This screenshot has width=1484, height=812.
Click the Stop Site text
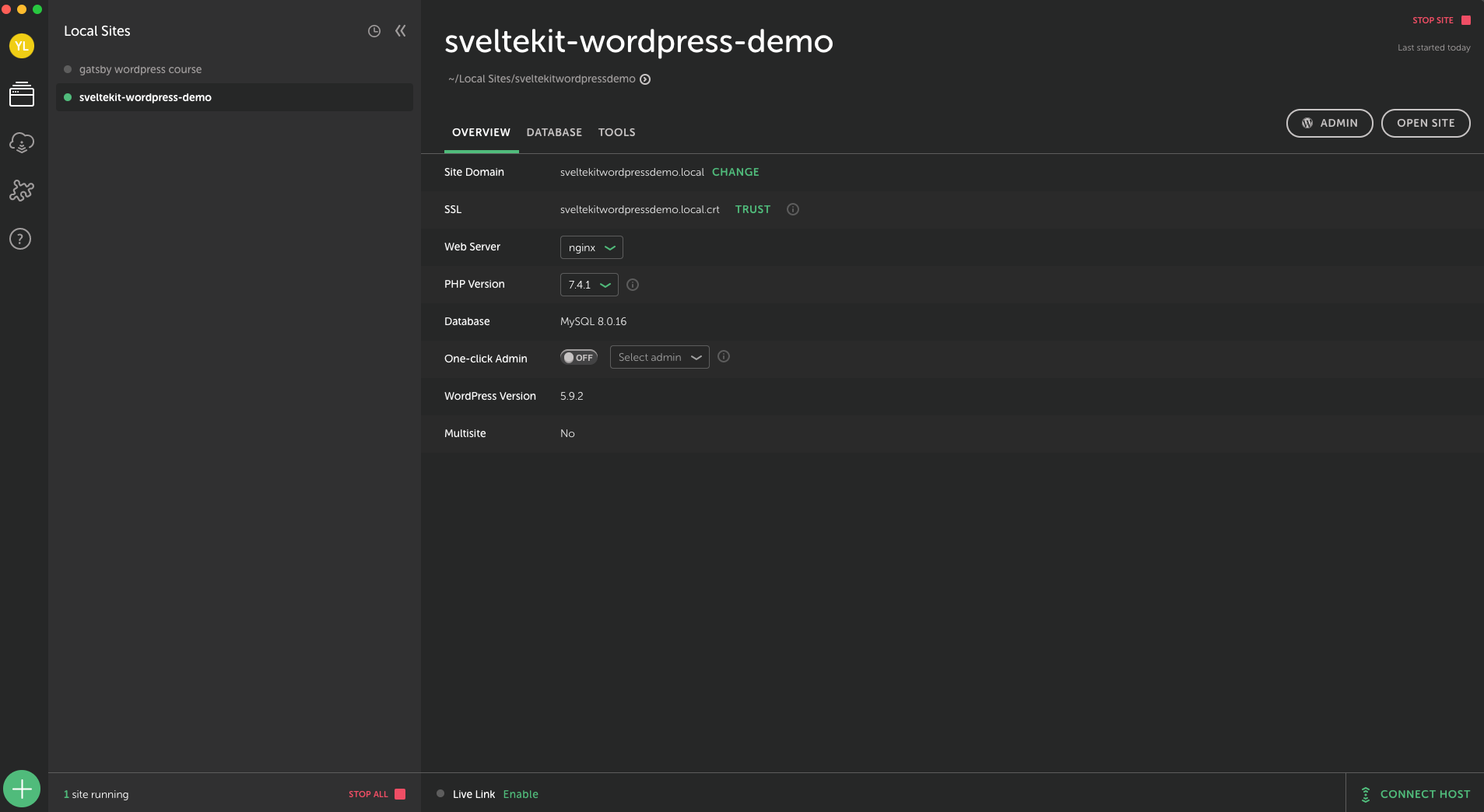(x=1433, y=20)
